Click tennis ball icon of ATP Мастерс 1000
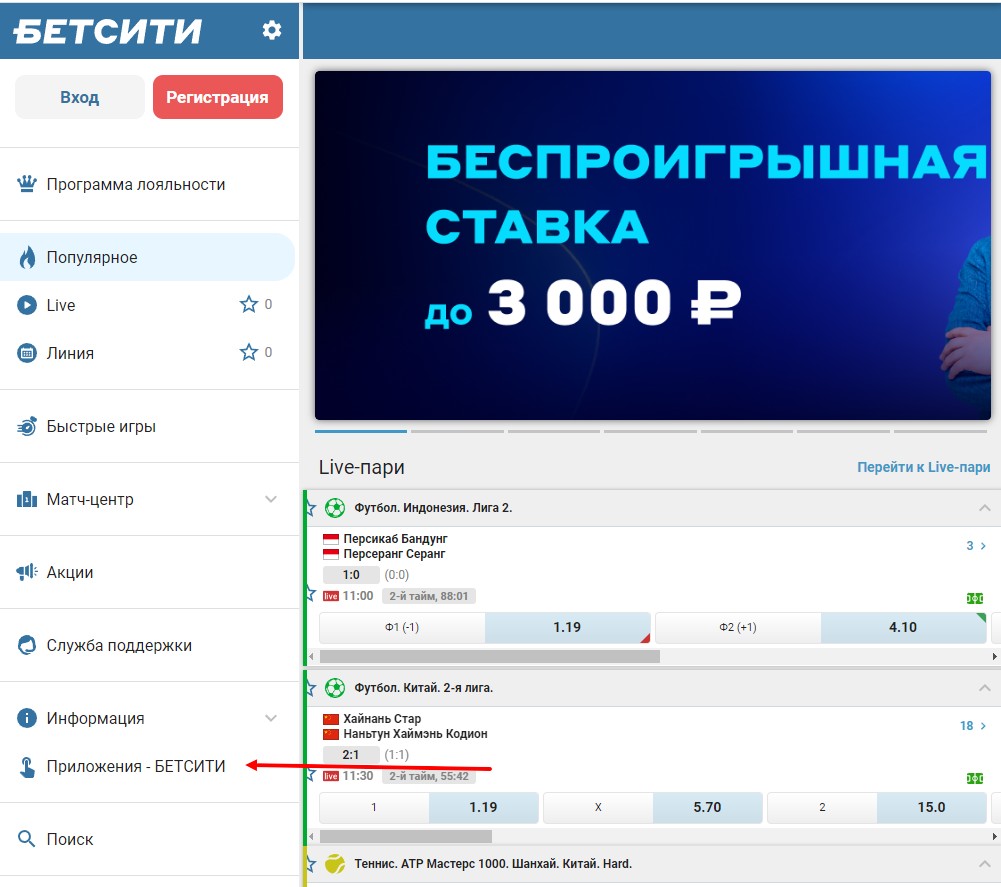This screenshot has height=887, width=1001. click(335, 863)
